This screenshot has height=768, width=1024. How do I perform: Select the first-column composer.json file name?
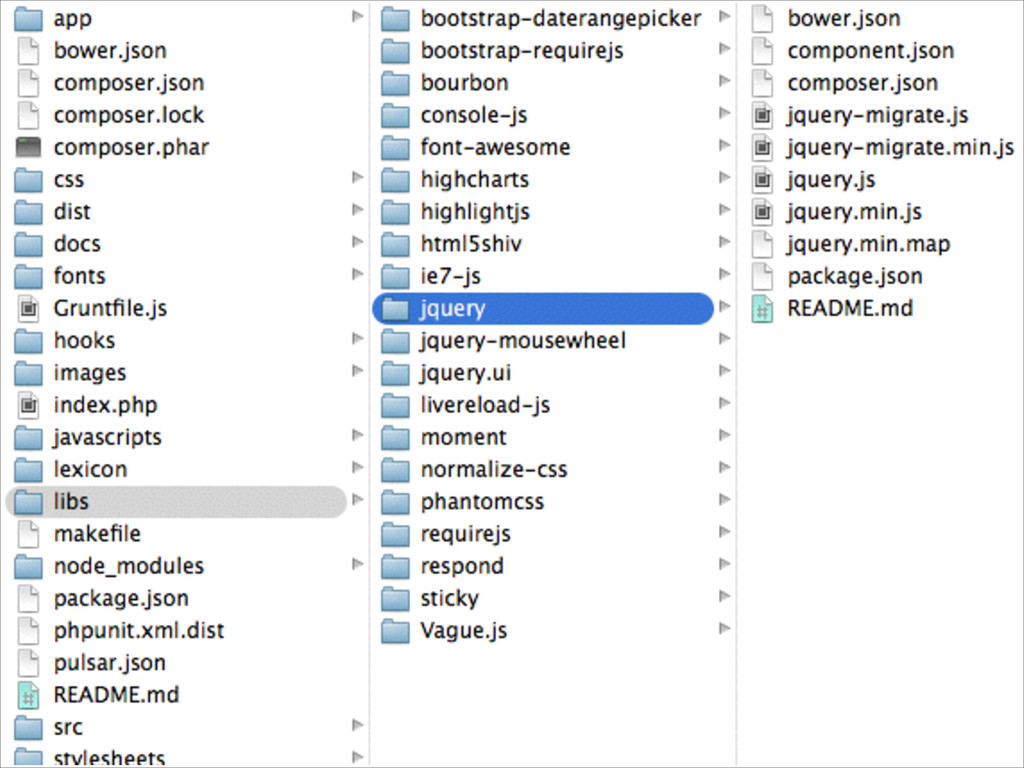tap(129, 83)
